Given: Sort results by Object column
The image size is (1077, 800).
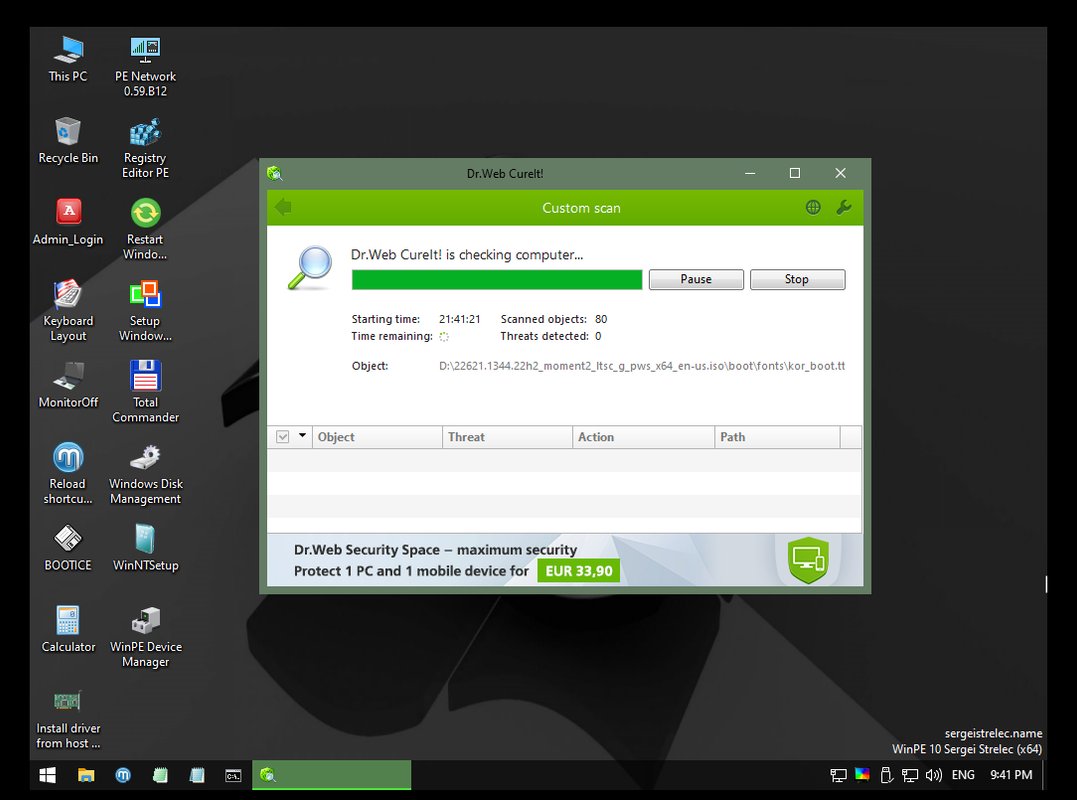Looking at the screenshot, I should pyautogui.click(x=377, y=437).
